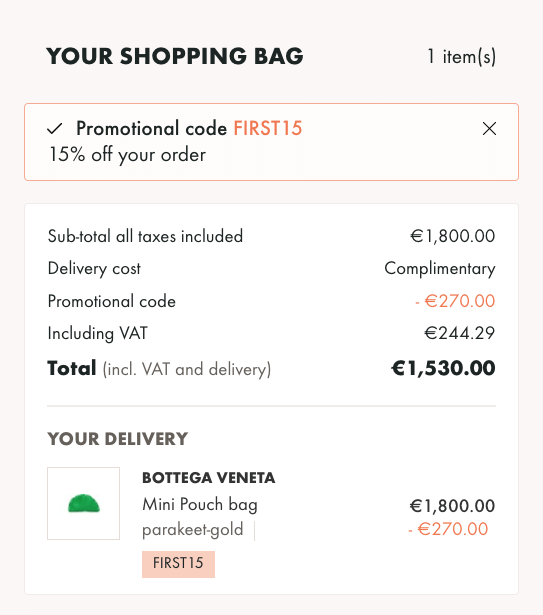Click the Promotional code discount in summary
Image resolution: width=543 pixels, height=615 pixels.
pos(455,301)
